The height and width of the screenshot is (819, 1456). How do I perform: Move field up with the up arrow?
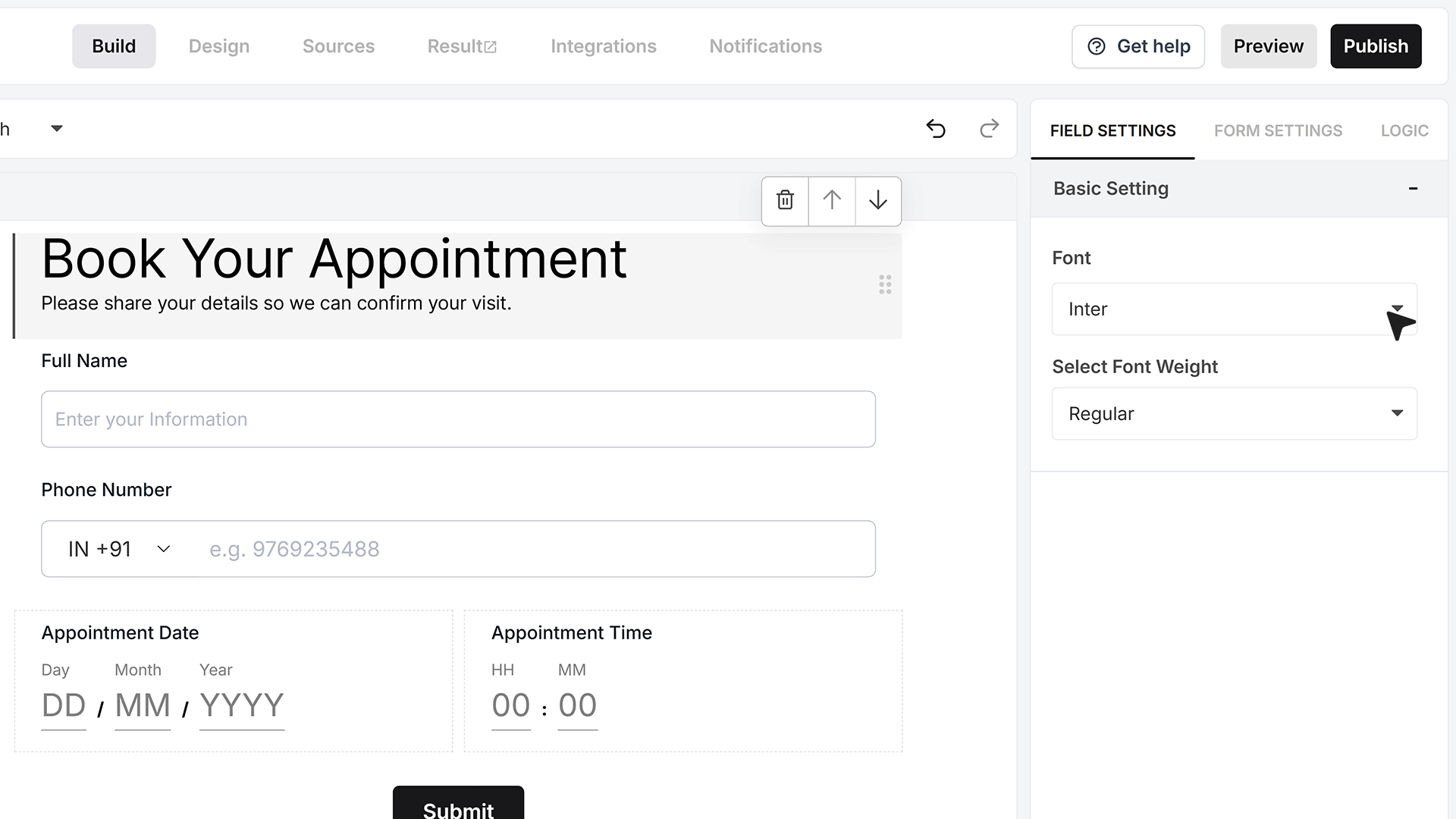tap(832, 200)
